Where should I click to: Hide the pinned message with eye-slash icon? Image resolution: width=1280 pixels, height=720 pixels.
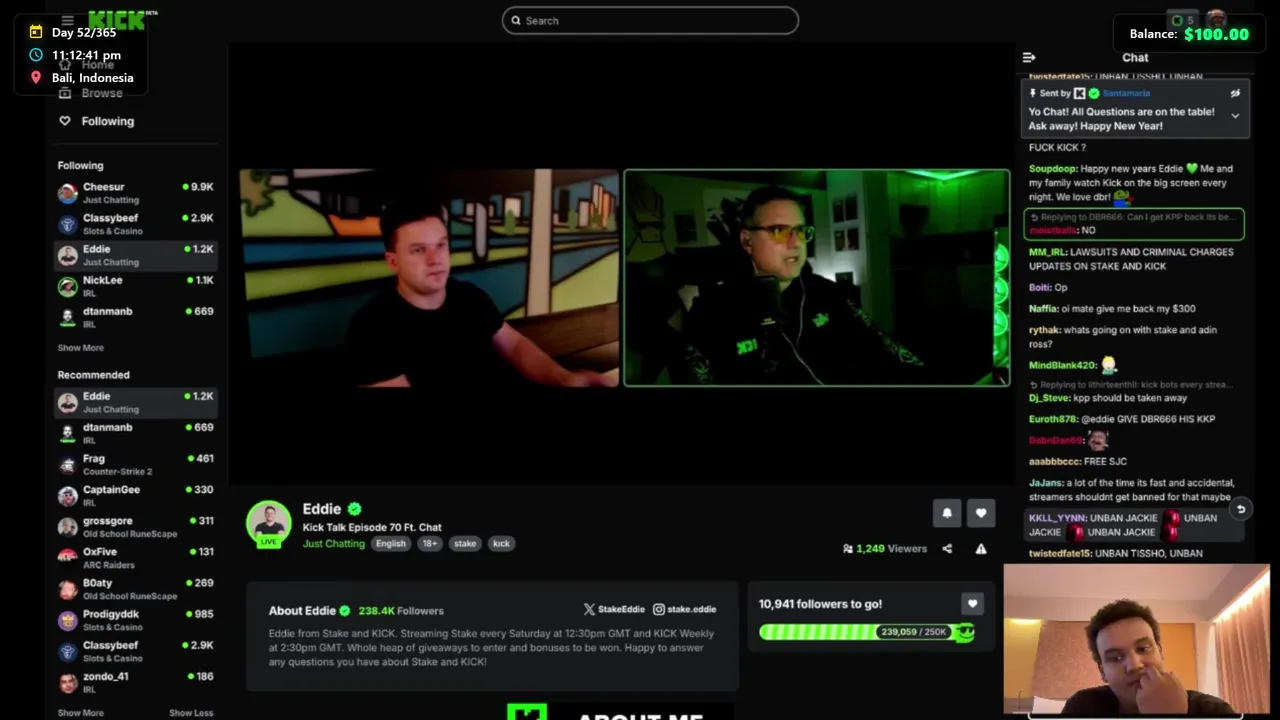[x=1235, y=93]
